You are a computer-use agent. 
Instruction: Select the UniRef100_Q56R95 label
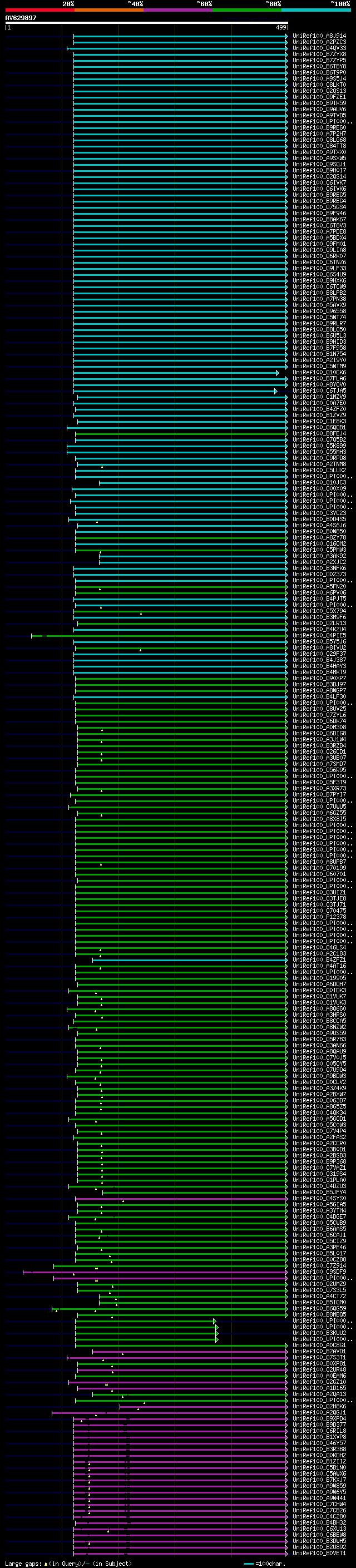(319, 770)
